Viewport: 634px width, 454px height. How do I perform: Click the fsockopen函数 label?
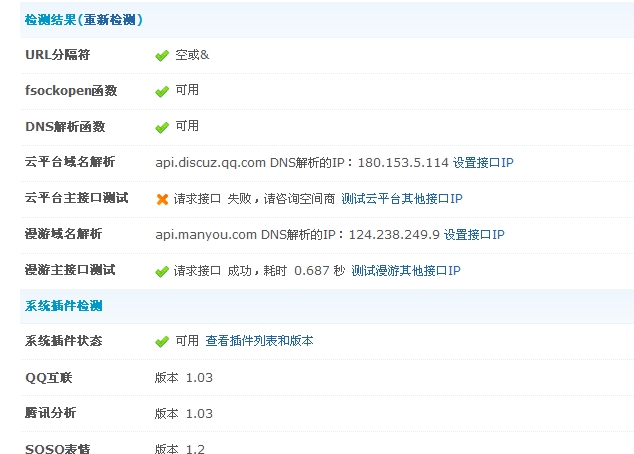(x=71, y=91)
